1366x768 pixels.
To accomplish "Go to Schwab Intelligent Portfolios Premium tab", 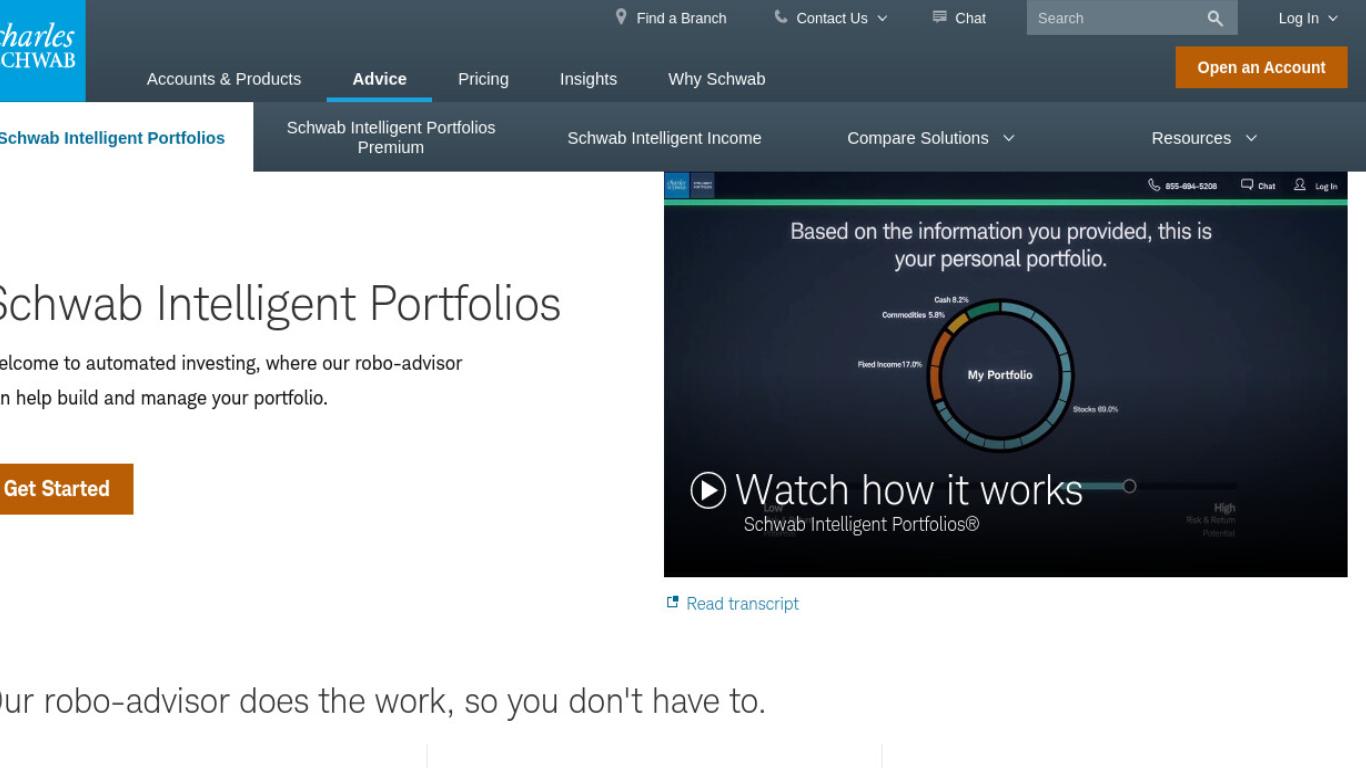I will tap(391, 137).
